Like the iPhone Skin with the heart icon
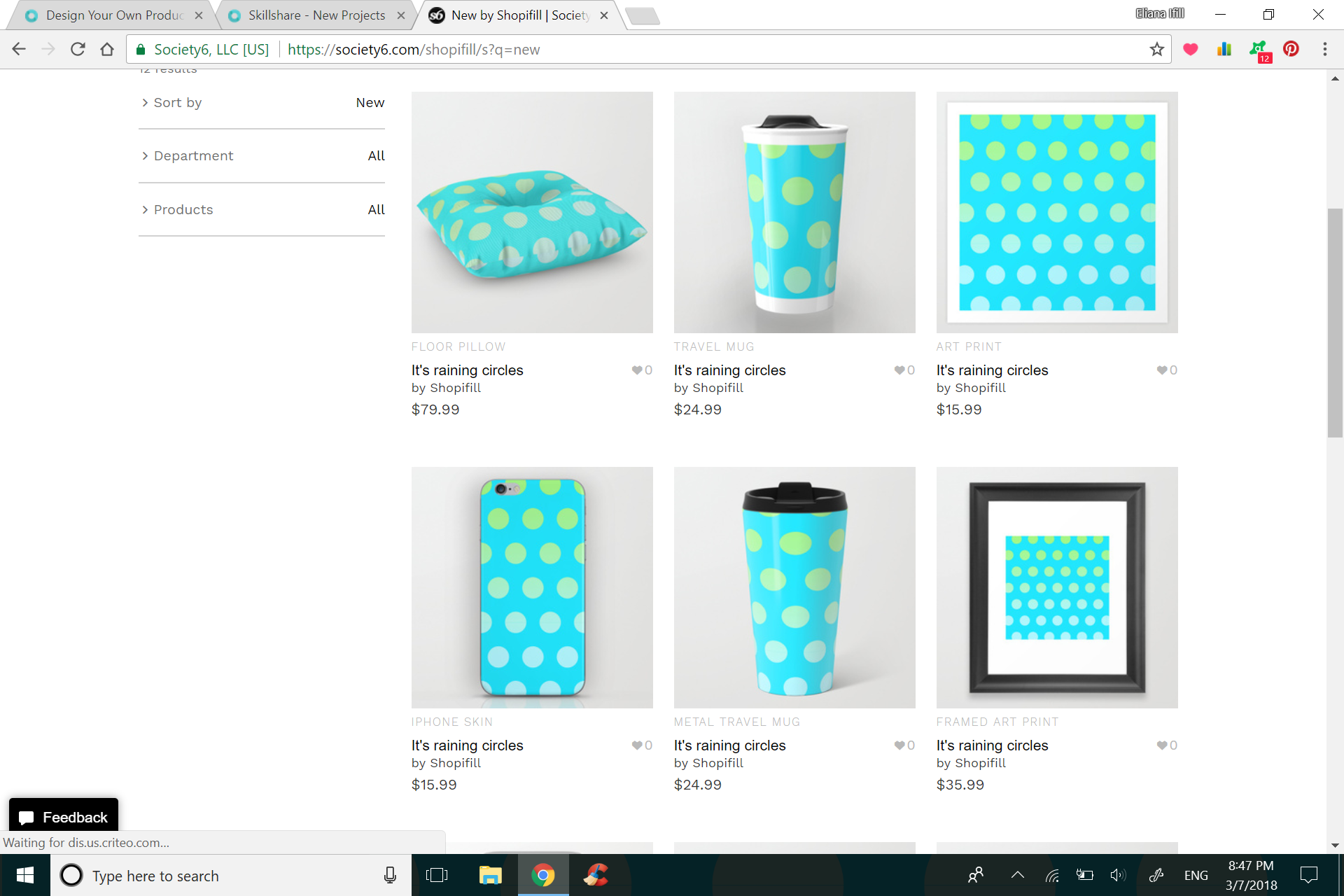This screenshot has height=896, width=1344. click(x=637, y=745)
